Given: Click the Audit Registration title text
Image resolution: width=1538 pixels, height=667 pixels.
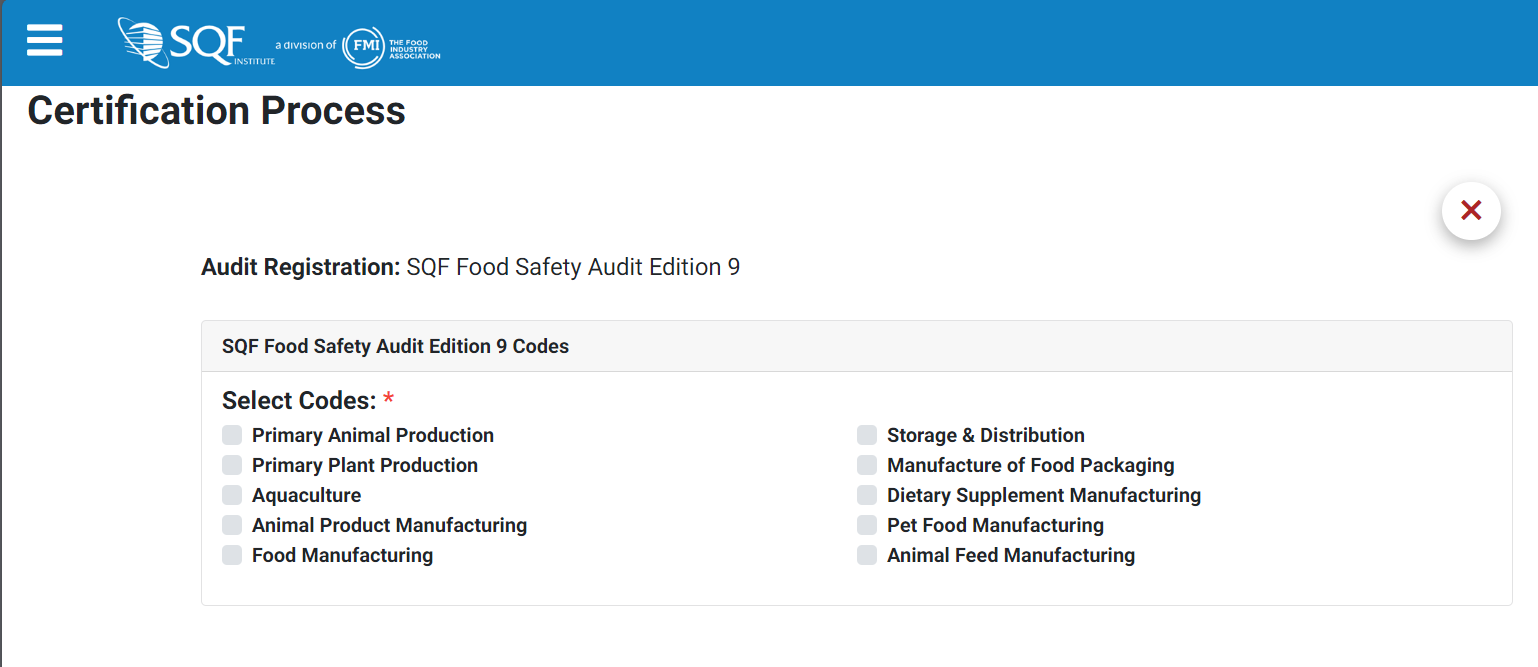Looking at the screenshot, I should click(x=470, y=268).
